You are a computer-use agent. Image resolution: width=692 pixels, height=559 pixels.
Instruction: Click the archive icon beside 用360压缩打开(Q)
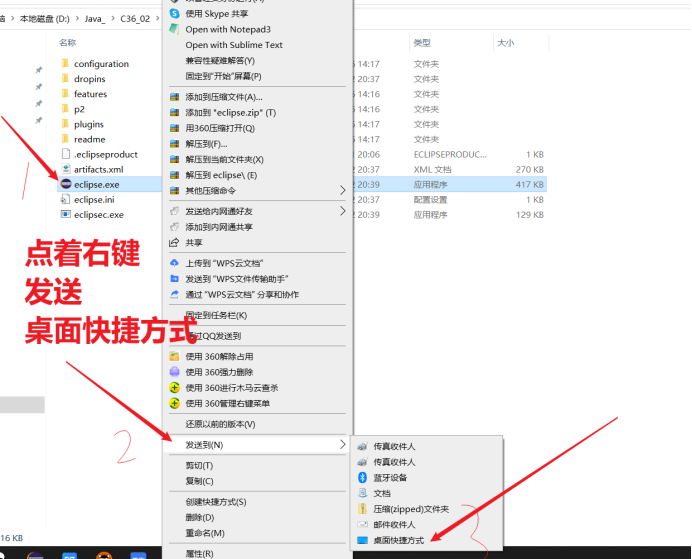pos(175,128)
